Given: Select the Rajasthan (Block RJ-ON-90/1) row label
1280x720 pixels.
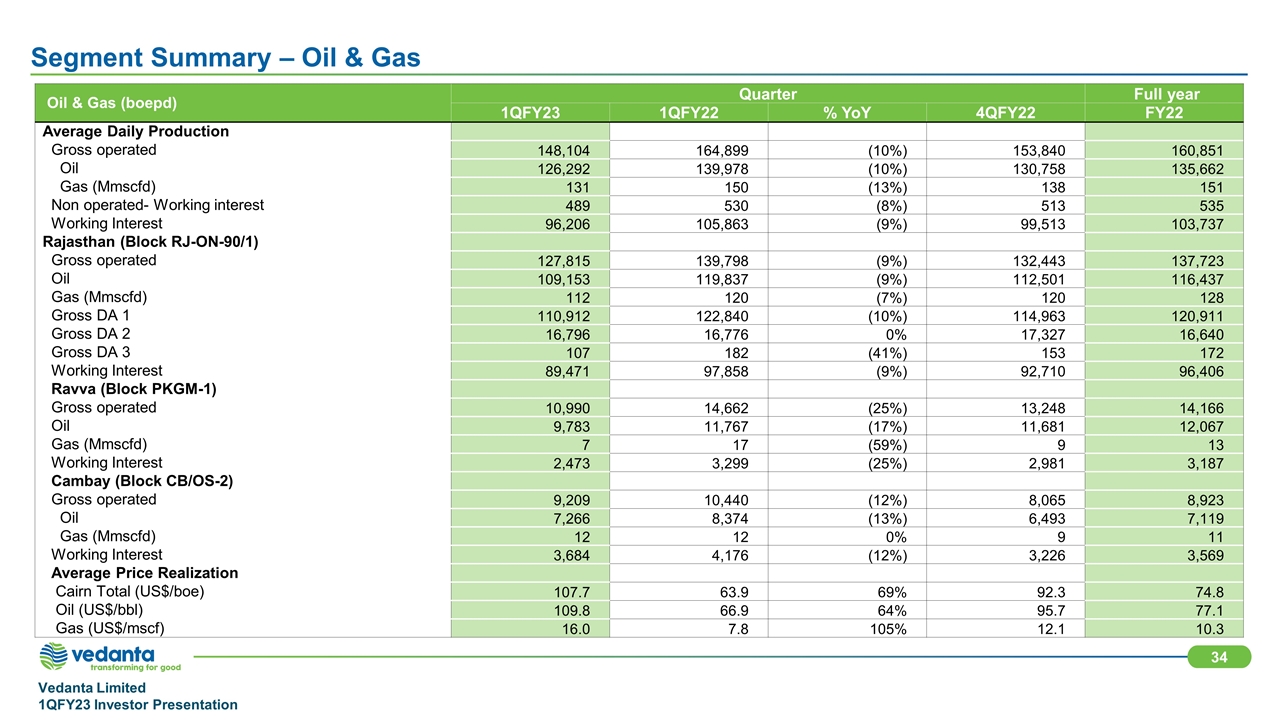Looking at the screenshot, I should 149,241.
